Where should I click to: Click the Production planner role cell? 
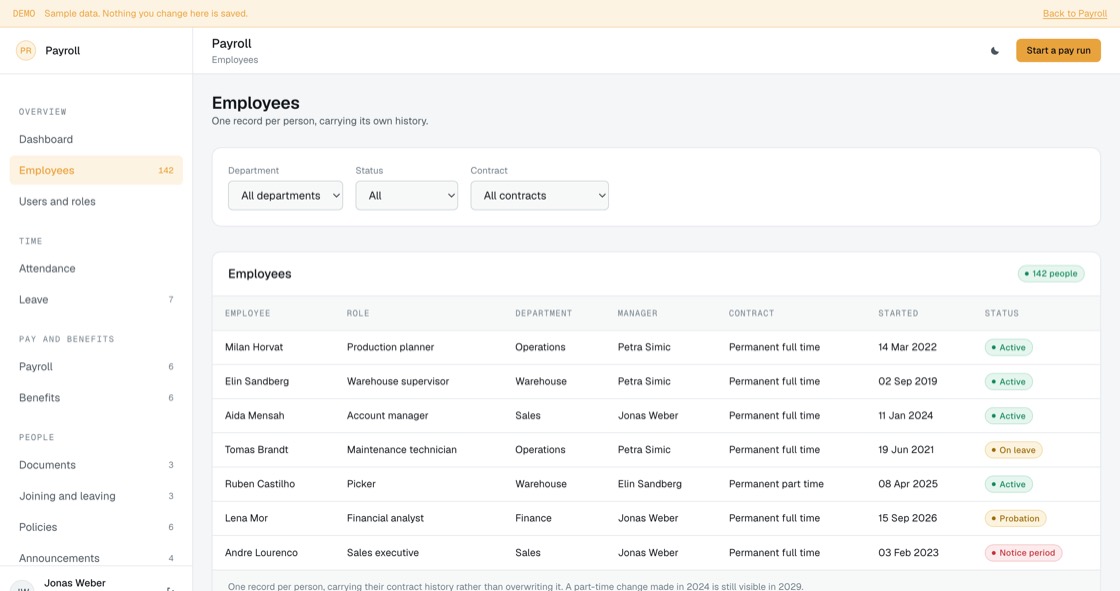390,347
